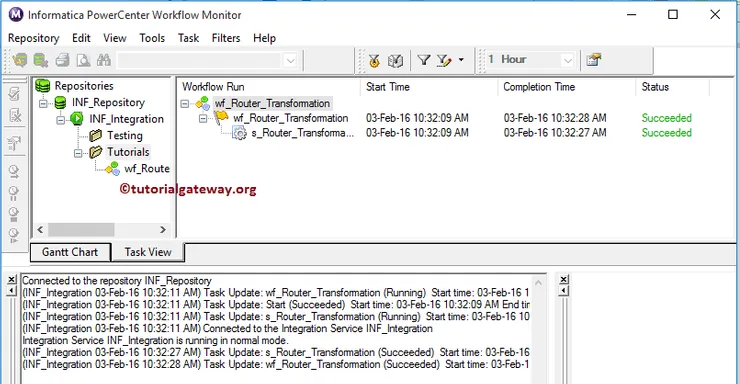Viewport: 740px width, 384px height.
Task: Click the clock with stop square icon
Action: [13, 214]
